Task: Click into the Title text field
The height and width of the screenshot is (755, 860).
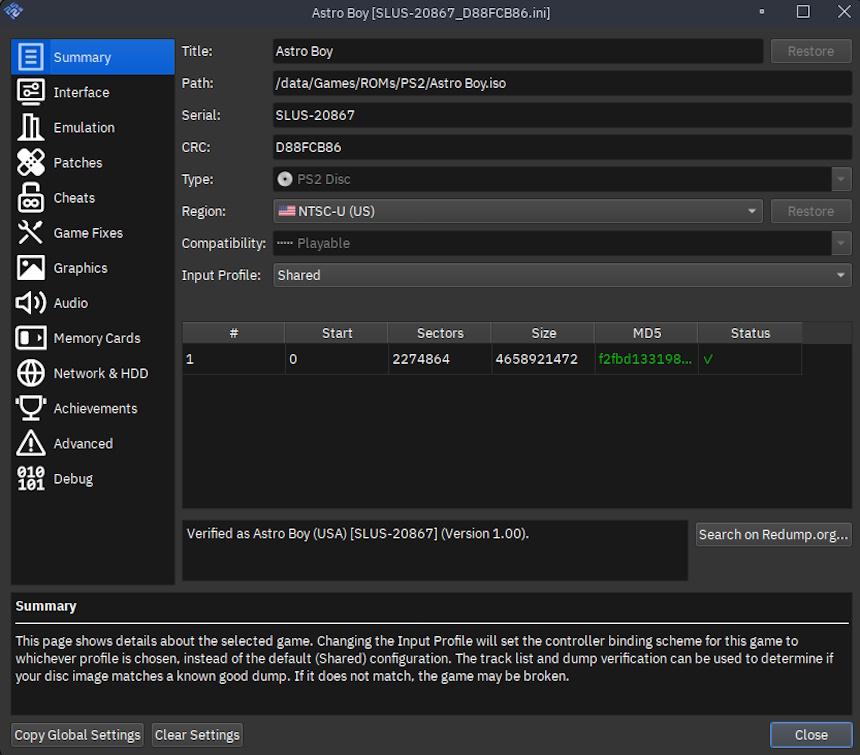Action: (x=518, y=51)
